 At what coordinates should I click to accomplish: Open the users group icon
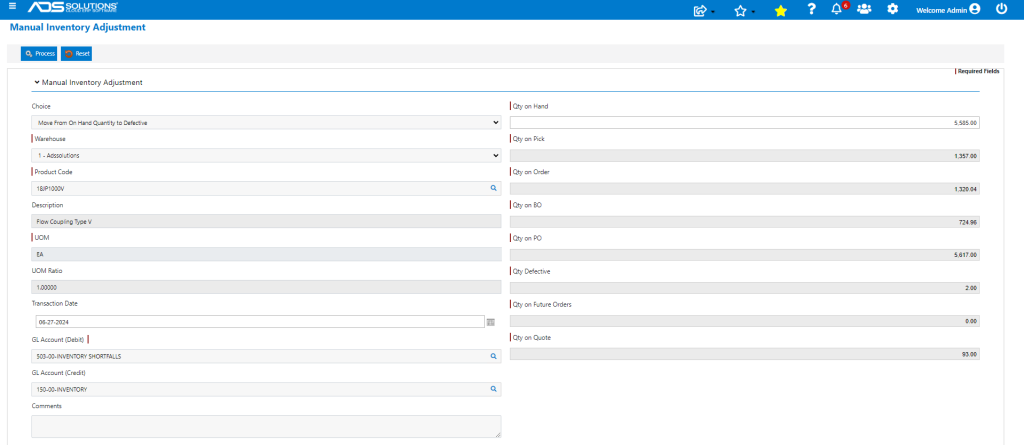click(x=864, y=9)
